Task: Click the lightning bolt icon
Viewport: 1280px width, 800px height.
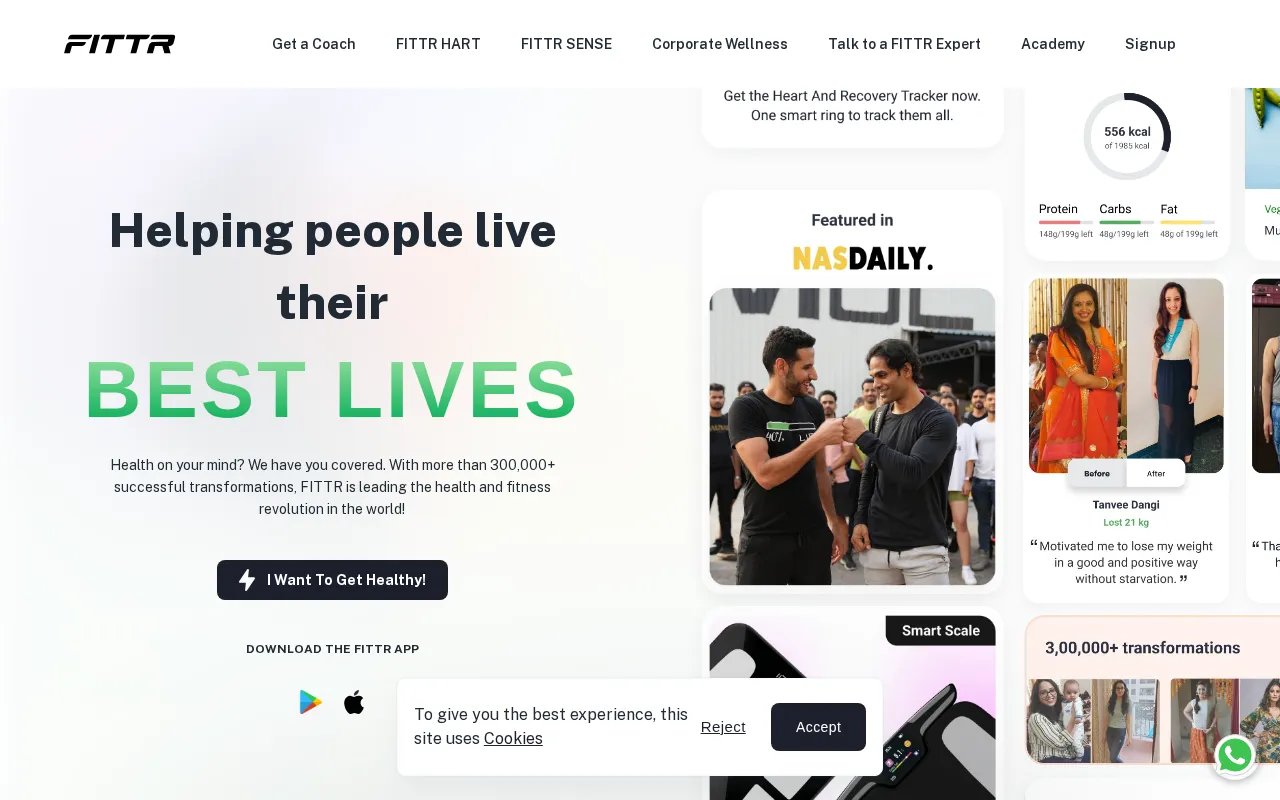Action: coord(247,580)
